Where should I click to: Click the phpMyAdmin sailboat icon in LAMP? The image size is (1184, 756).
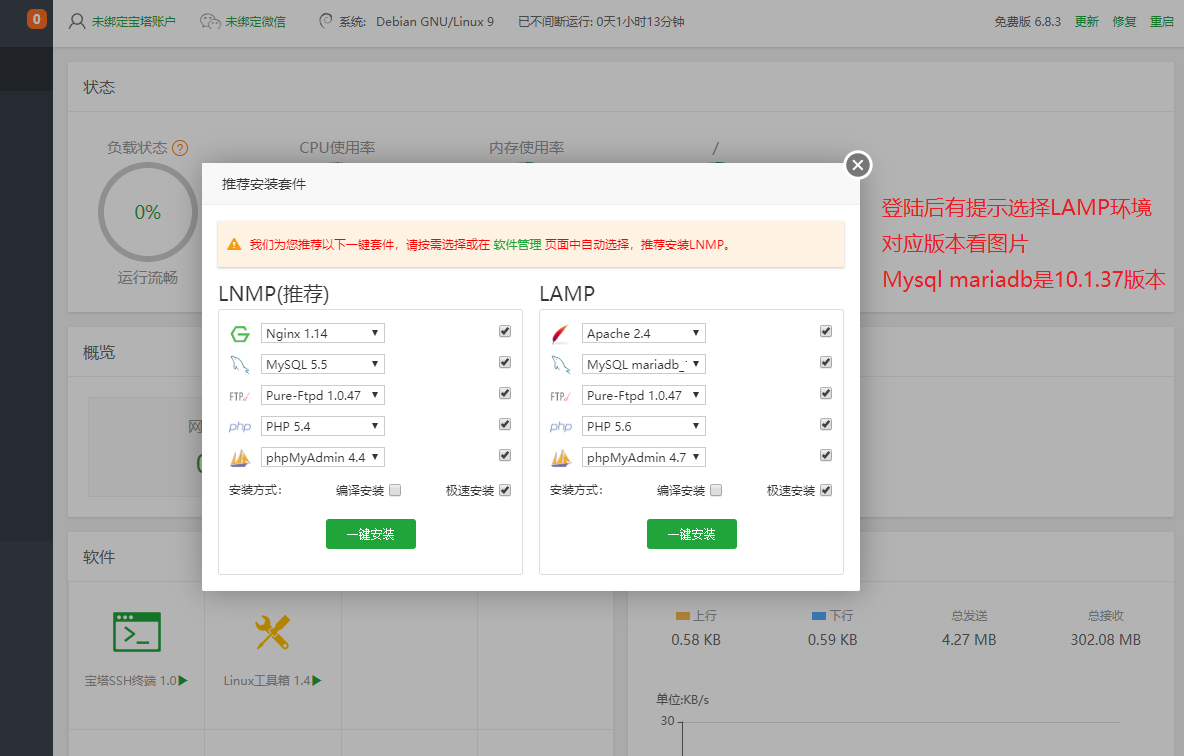click(561, 458)
